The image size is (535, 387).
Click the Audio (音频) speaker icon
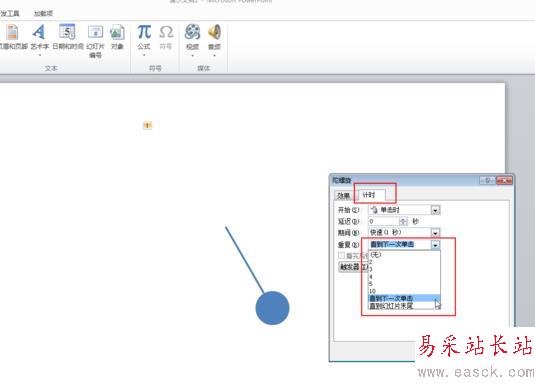214,32
